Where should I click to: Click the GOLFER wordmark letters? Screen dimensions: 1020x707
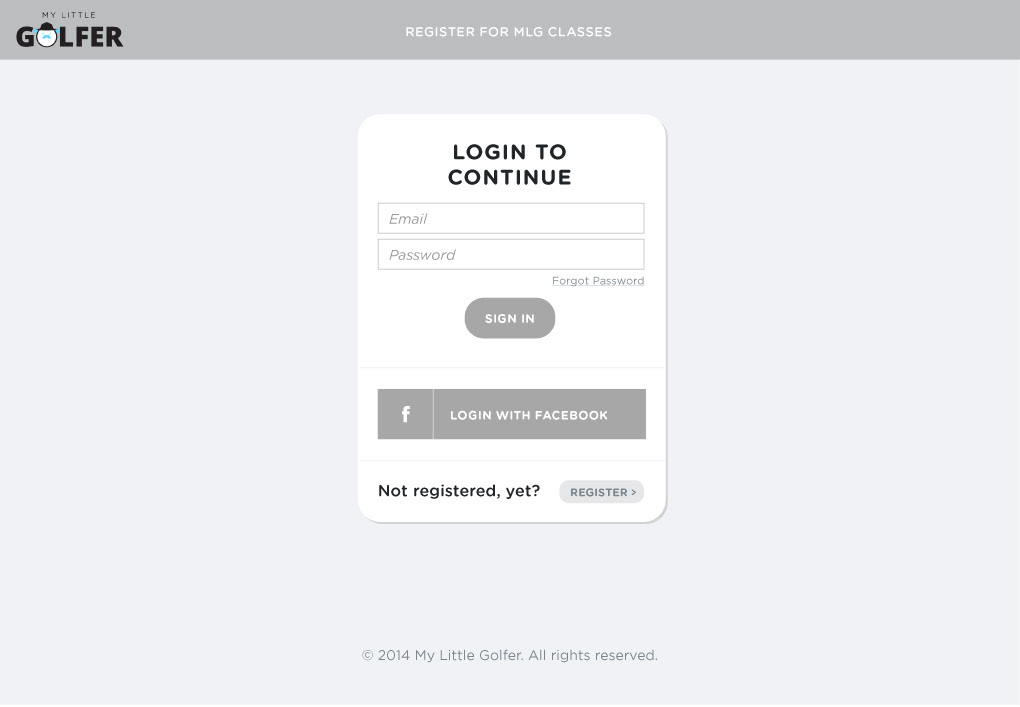pos(70,36)
